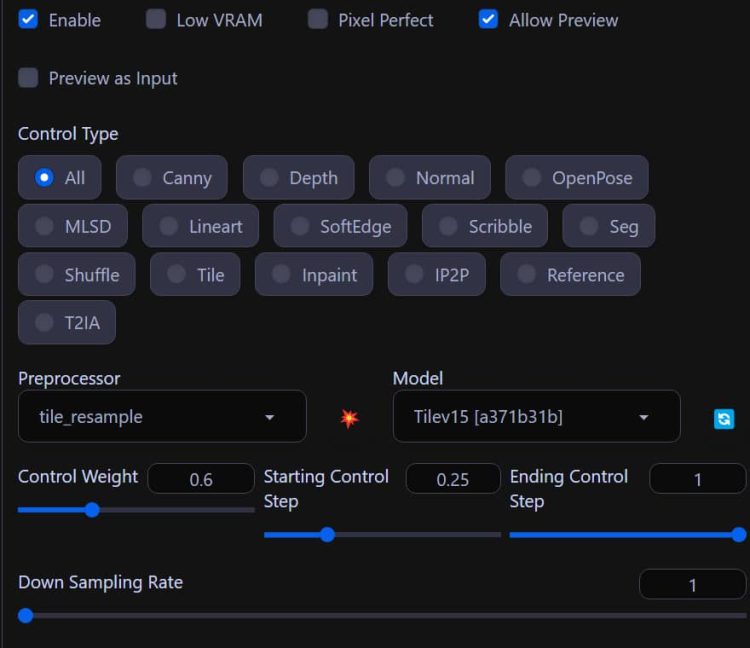Uncheck the Enable checkbox

click(x=29, y=20)
